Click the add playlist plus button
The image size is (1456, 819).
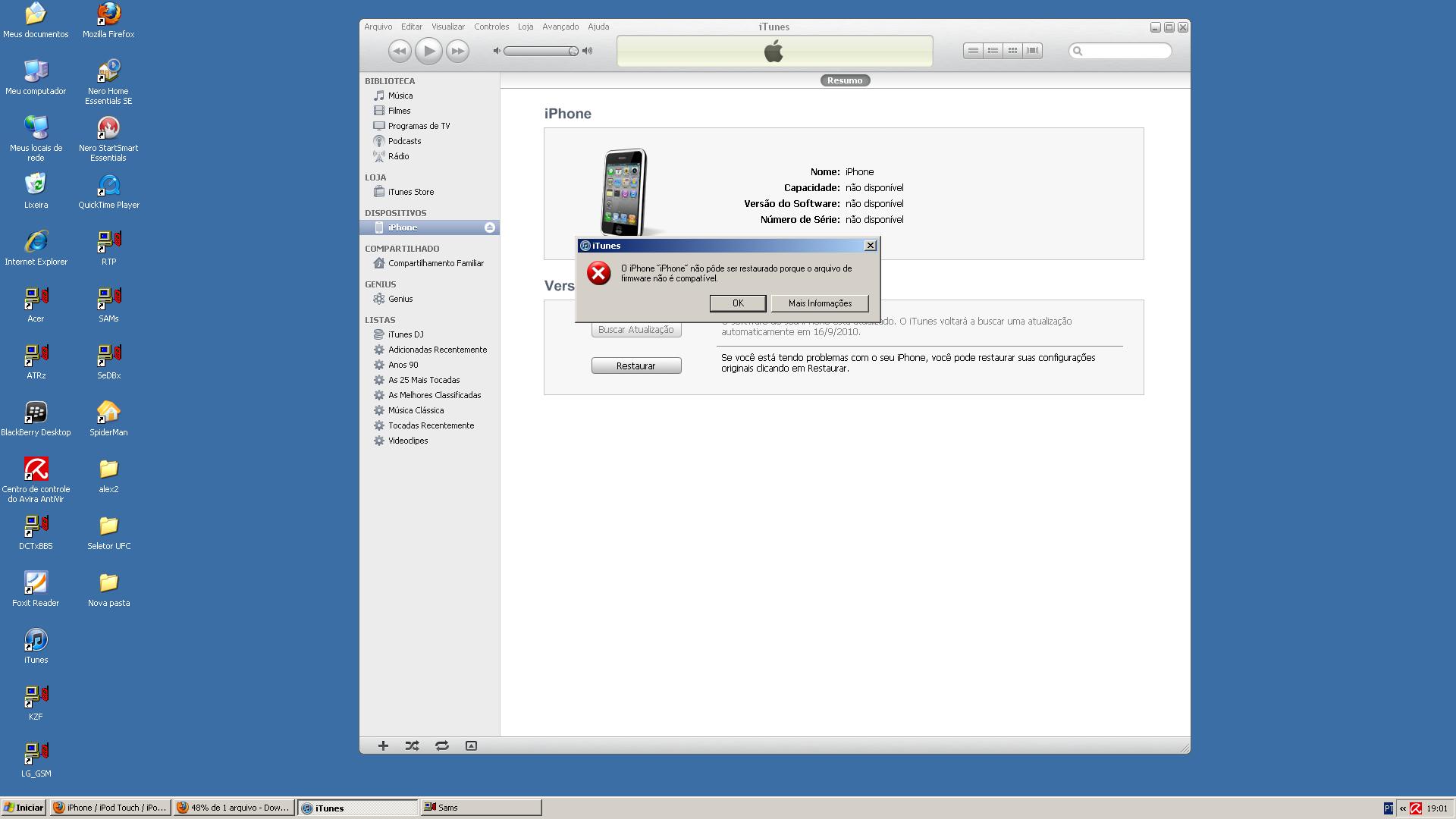click(x=383, y=745)
